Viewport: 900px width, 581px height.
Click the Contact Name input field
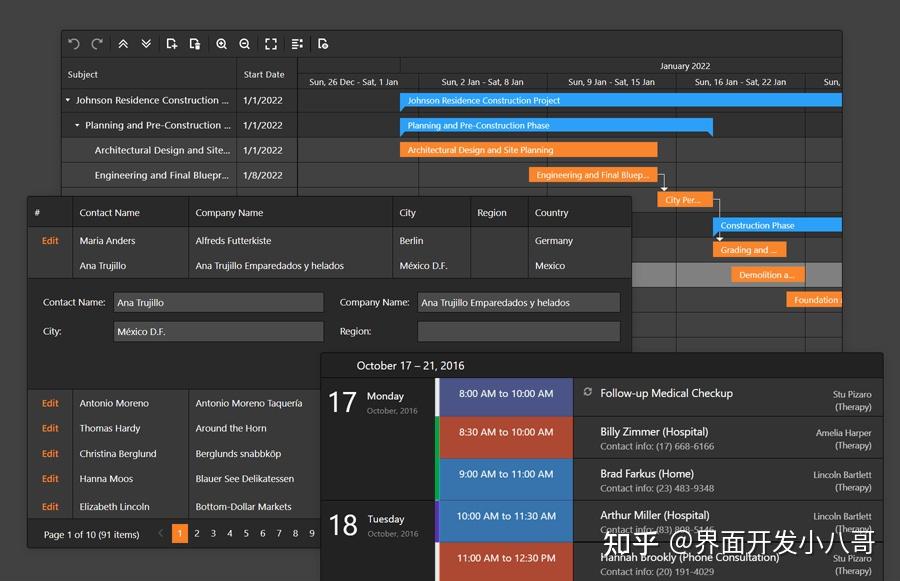click(x=219, y=303)
